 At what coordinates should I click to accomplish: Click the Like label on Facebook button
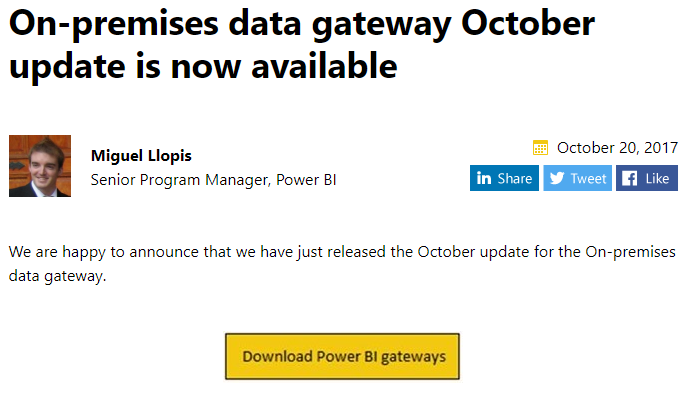(657, 178)
